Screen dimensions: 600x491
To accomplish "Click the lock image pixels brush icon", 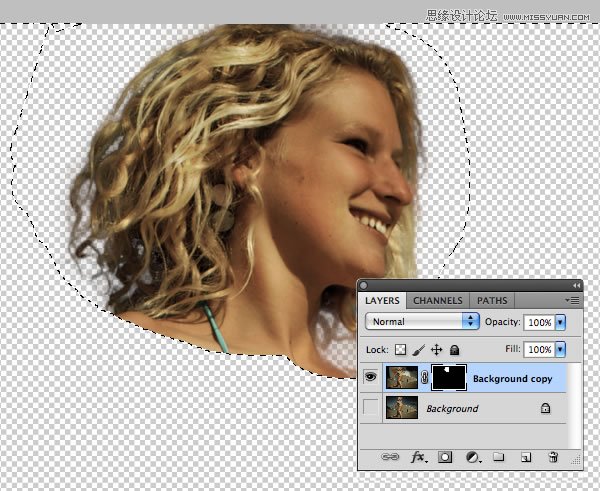I will point(419,351).
